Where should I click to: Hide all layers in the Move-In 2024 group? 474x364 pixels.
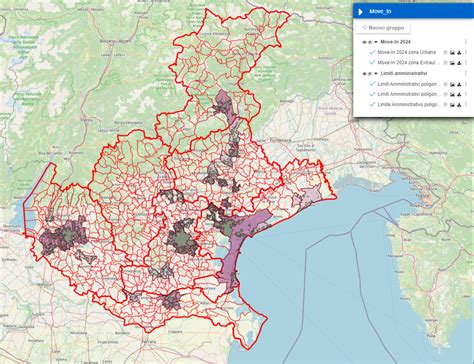(x=370, y=42)
